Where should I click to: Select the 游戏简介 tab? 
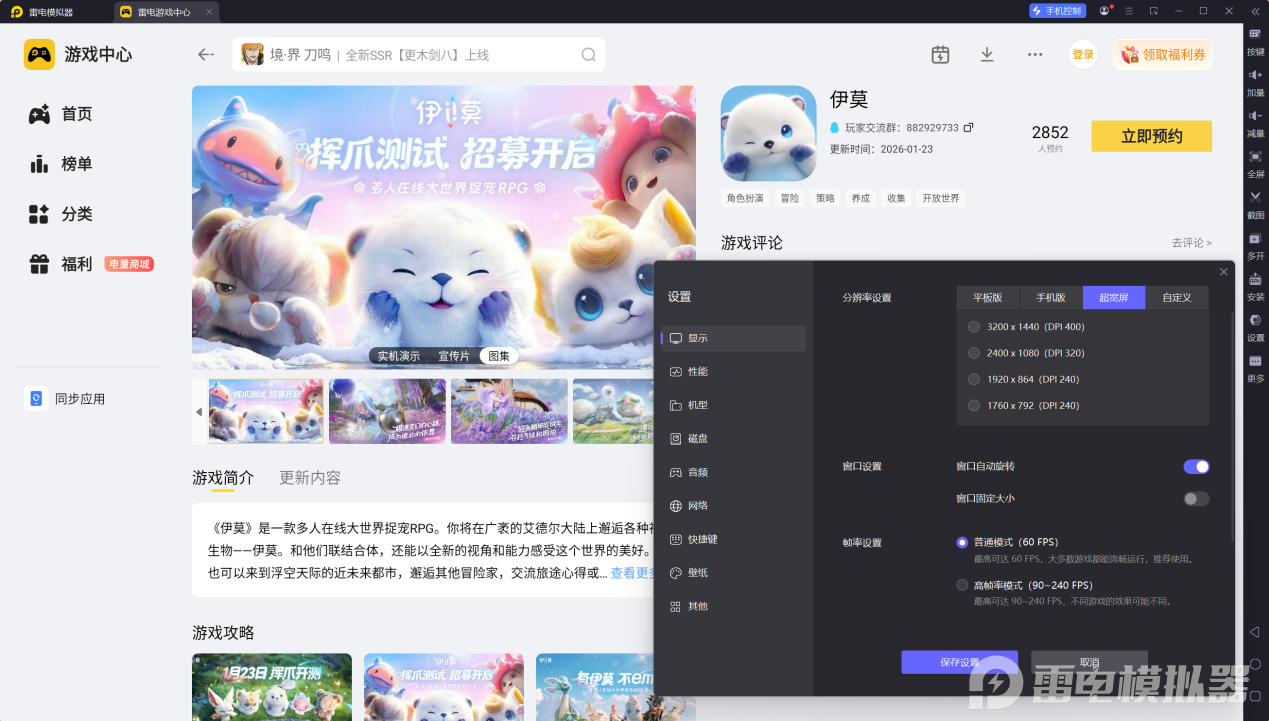pyautogui.click(x=223, y=478)
